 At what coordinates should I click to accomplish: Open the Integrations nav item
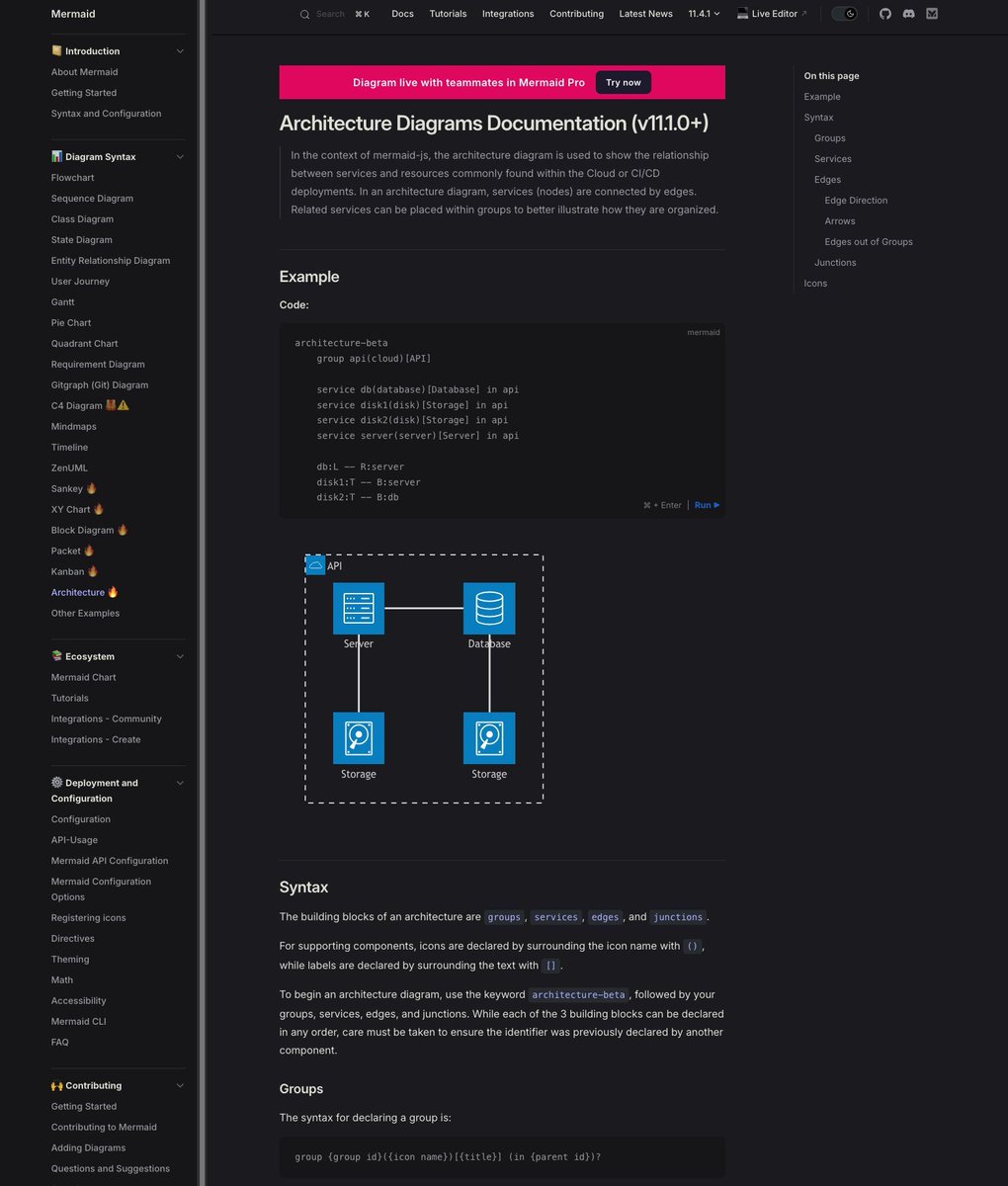coord(508,14)
